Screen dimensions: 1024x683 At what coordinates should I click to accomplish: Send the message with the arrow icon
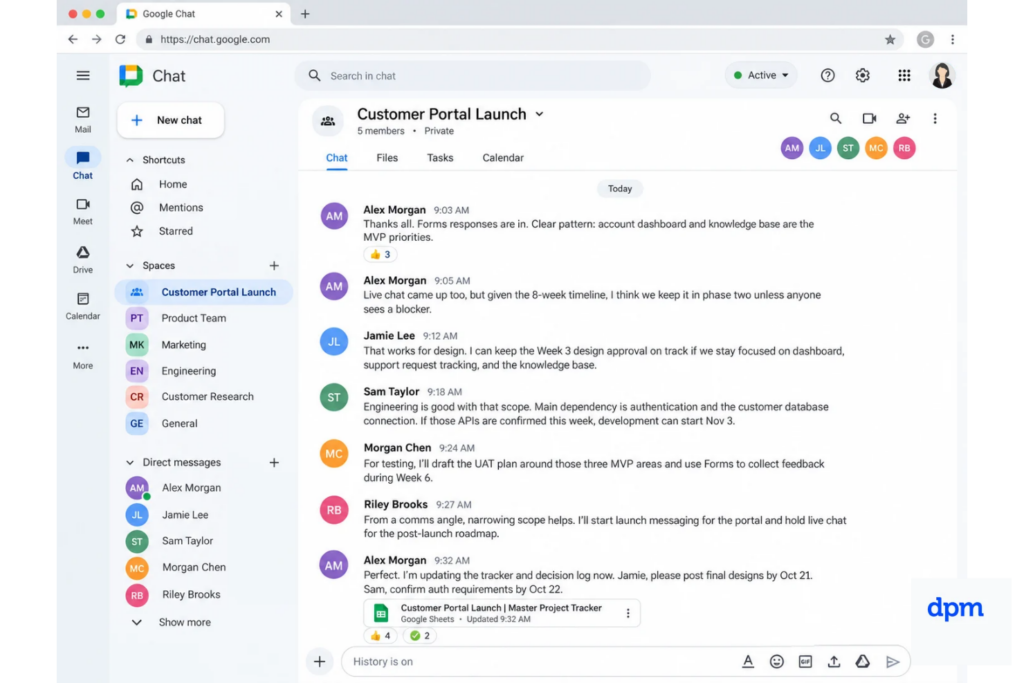pos(892,661)
